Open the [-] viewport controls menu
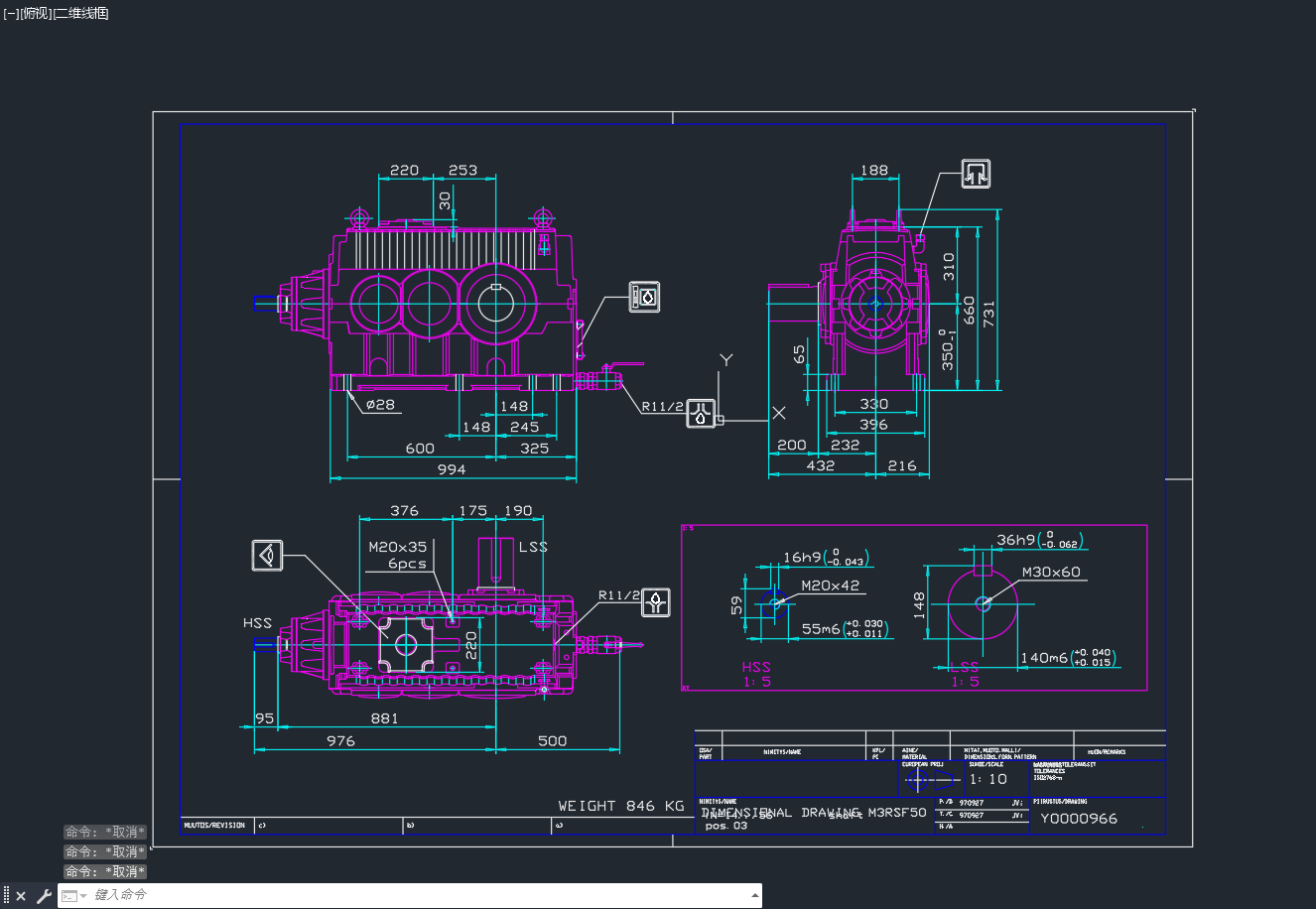1316x909 pixels. (11, 13)
